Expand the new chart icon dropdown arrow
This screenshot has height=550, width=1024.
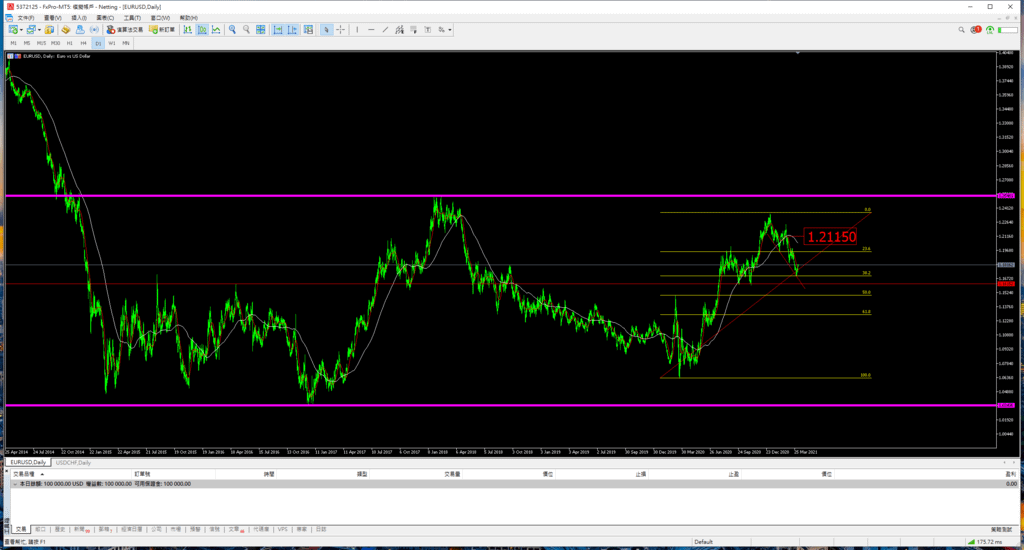coord(21,30)
